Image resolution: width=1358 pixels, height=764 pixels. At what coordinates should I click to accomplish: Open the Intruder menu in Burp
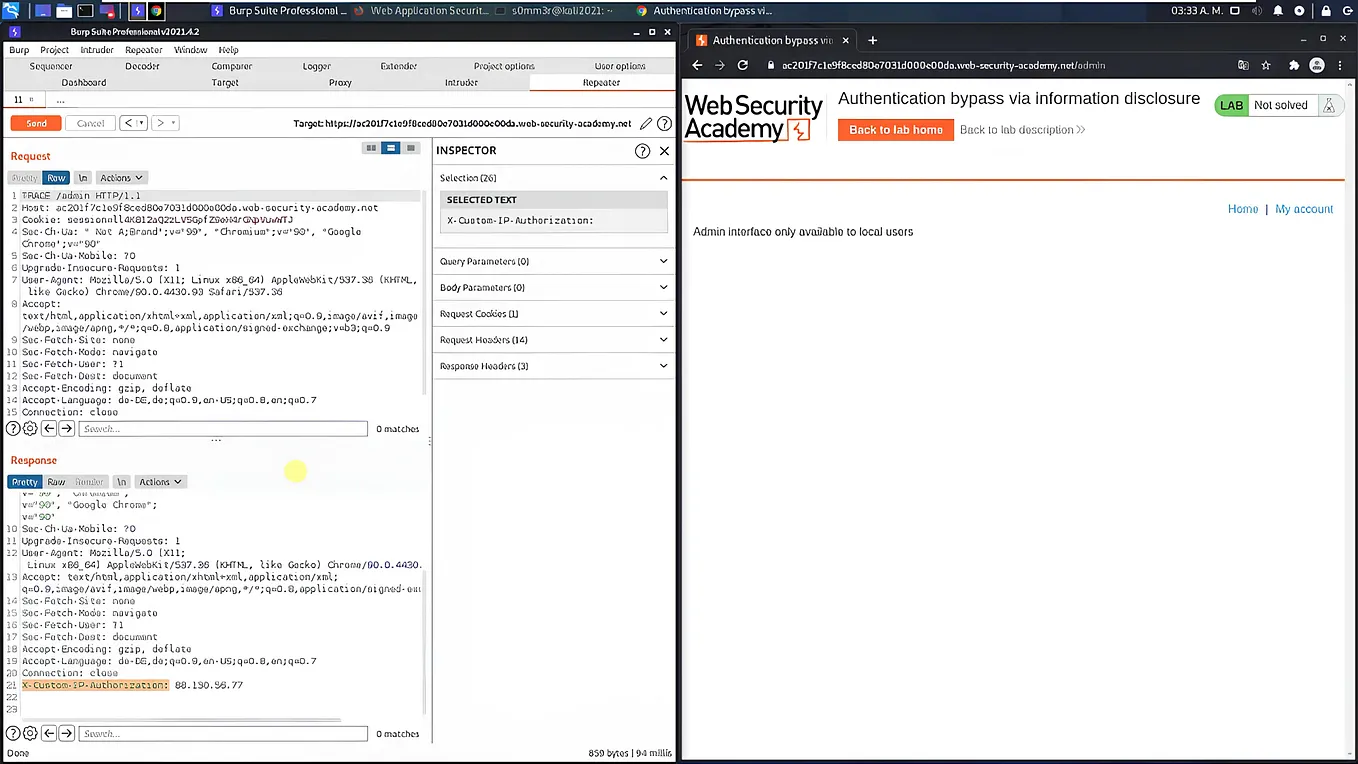click(97, 49)
